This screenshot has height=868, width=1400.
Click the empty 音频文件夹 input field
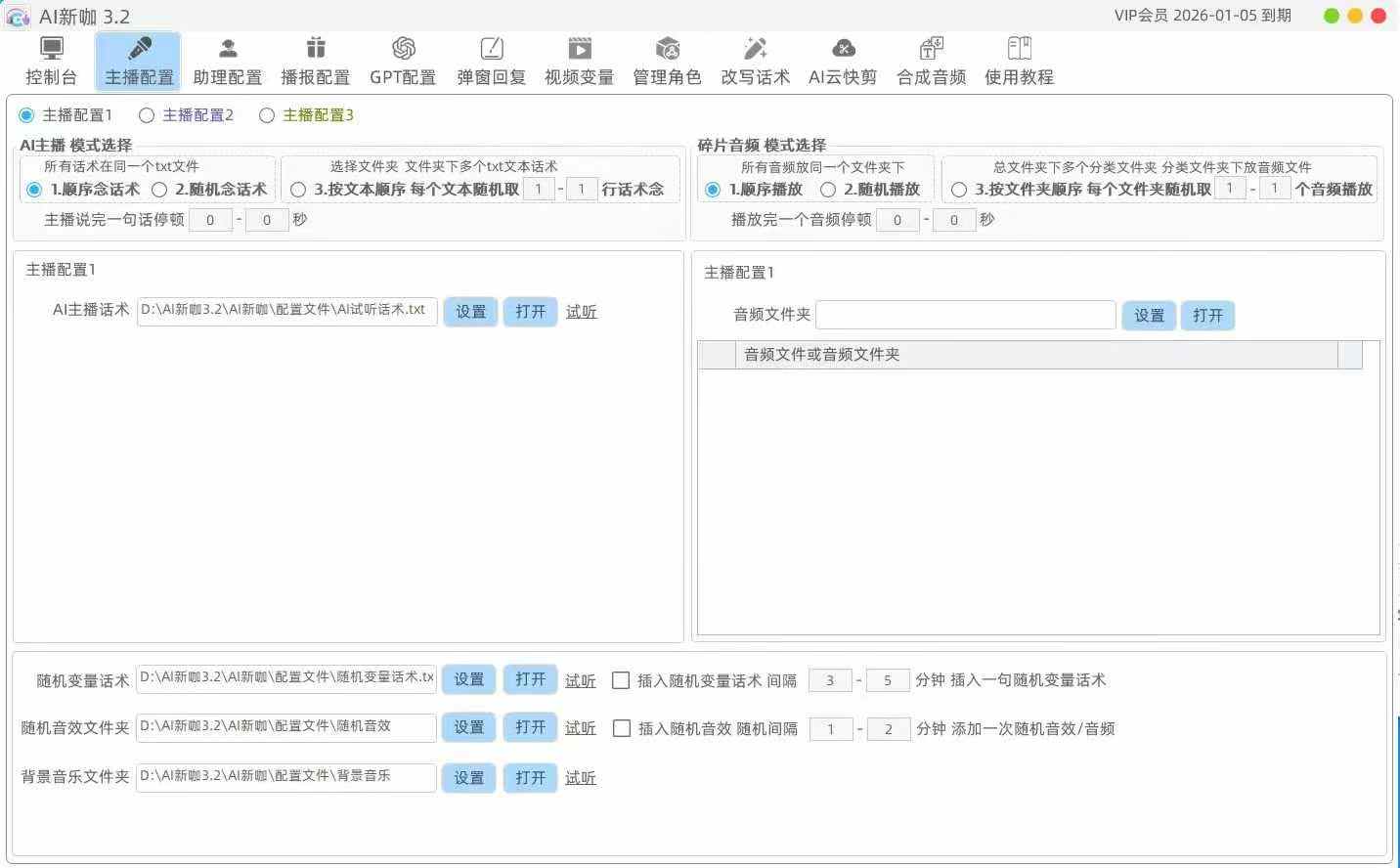[x=965, y=315]
